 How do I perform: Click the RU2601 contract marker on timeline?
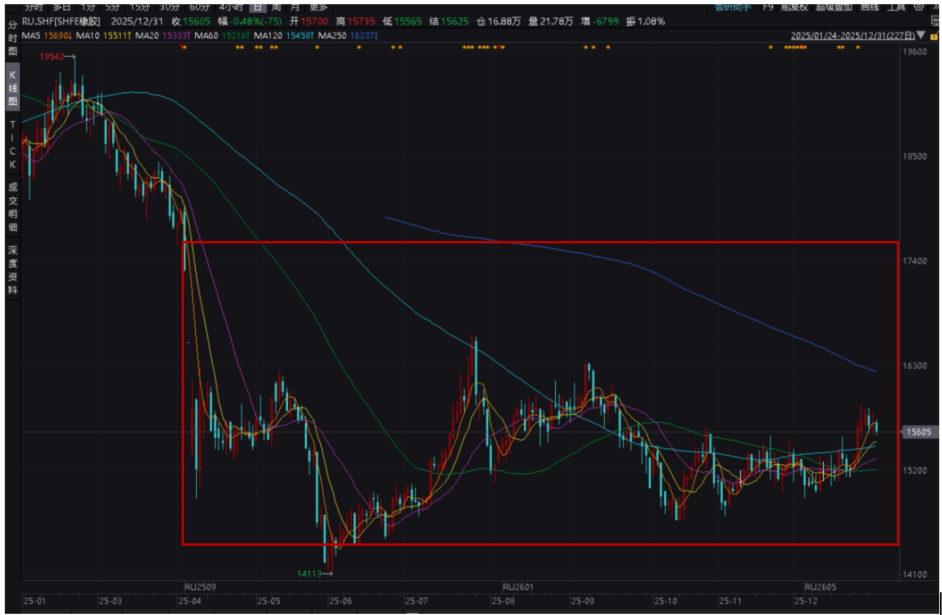[x=517, y=586]
